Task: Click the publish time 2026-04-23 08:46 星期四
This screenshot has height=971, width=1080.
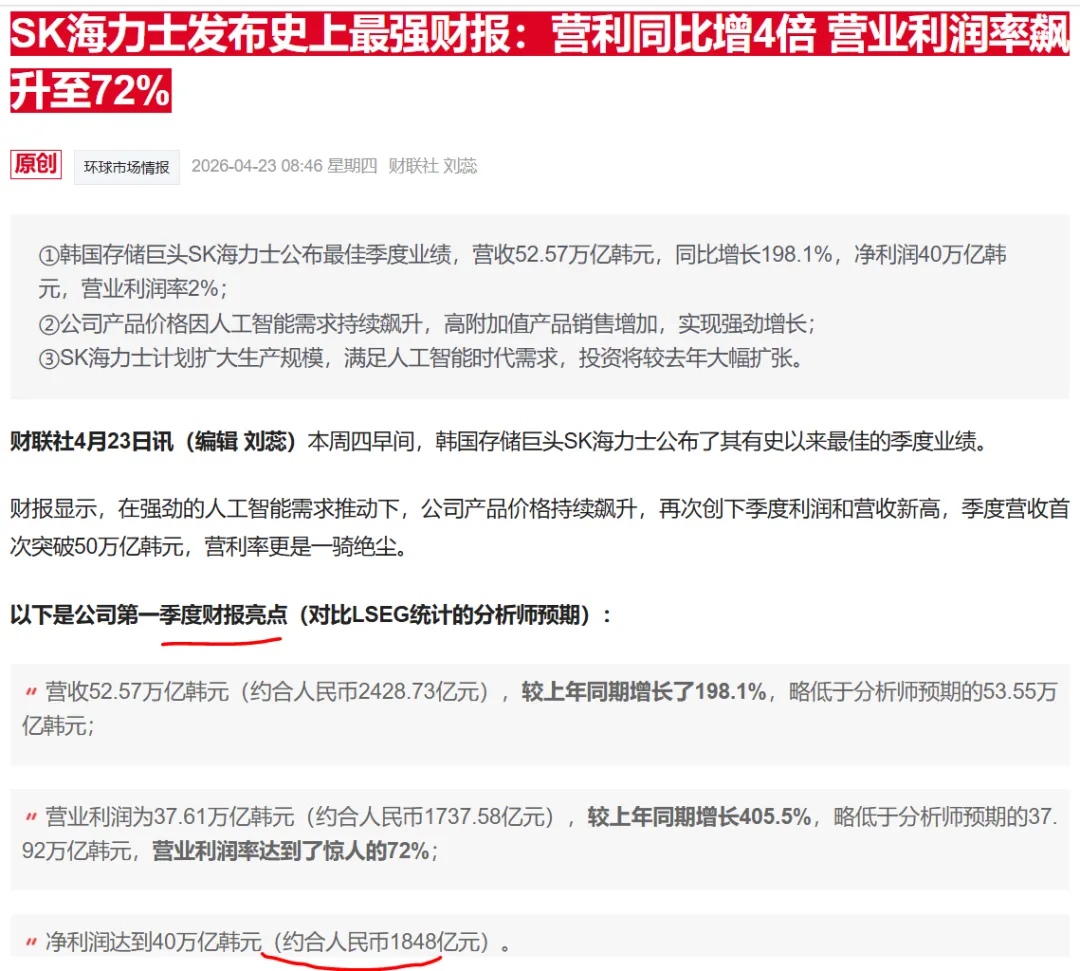Action: (284, 166)
